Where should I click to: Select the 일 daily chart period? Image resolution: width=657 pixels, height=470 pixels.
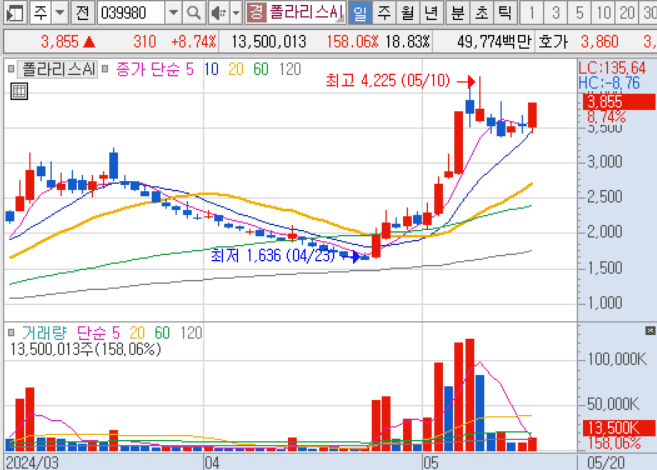click(360, 13)
